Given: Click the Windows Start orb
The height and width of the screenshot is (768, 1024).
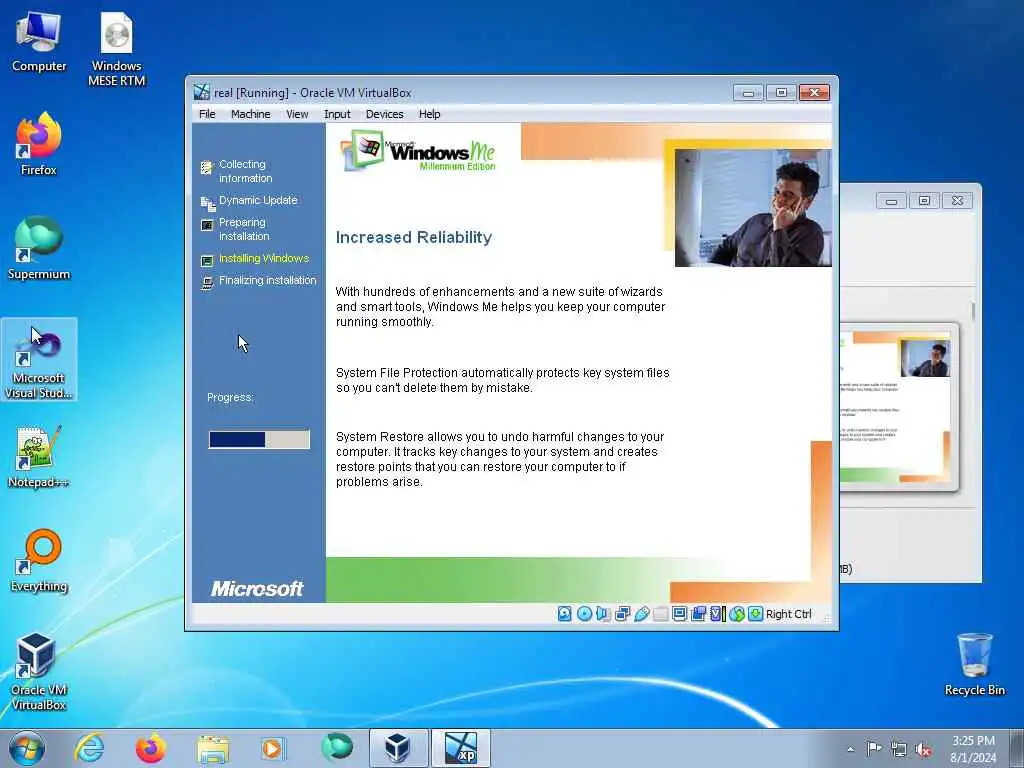Looking at the screenshot, I should click(x=27, y=748).
